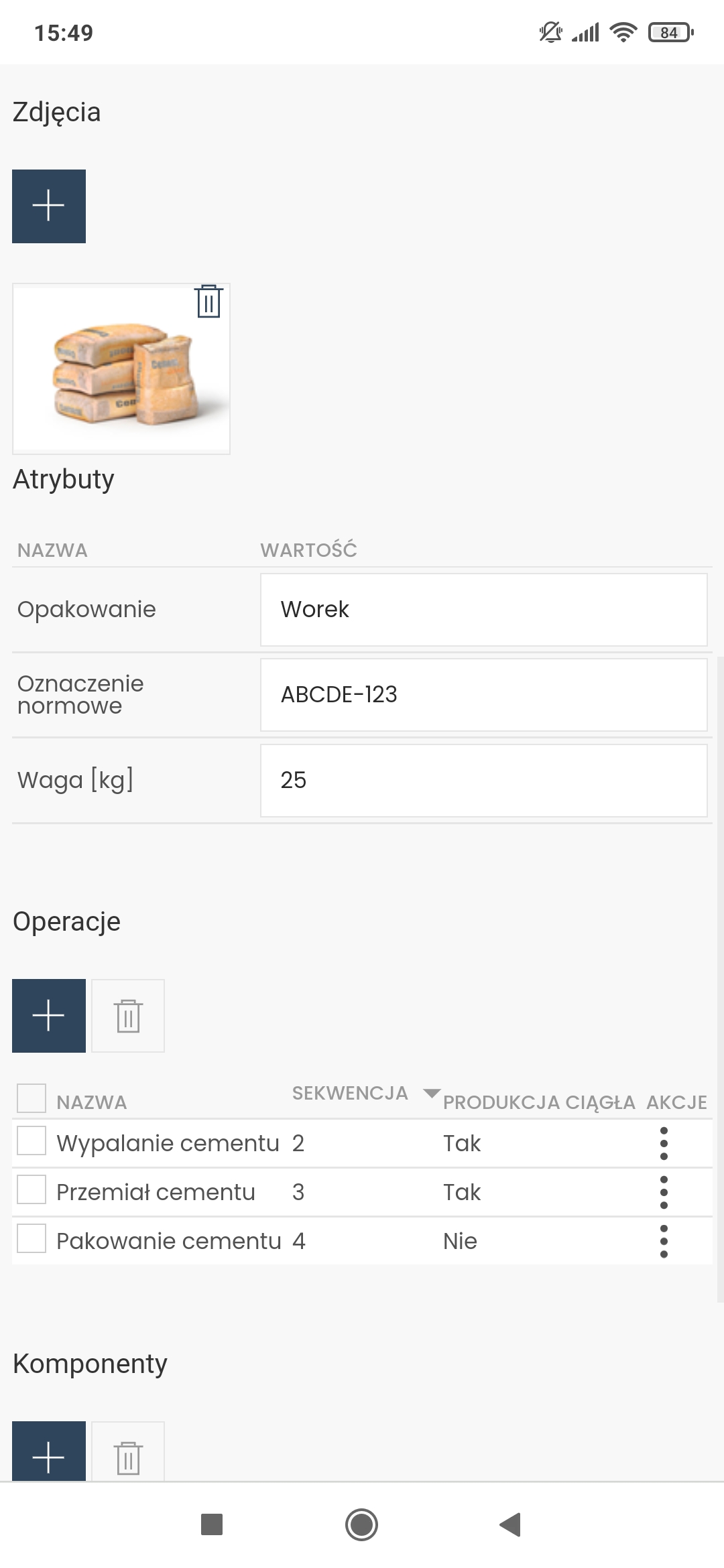The width and height of the screenshot is (724, 1568).
Task: Sort by Produkcja ciągła column header
Action: point(539,1102)
